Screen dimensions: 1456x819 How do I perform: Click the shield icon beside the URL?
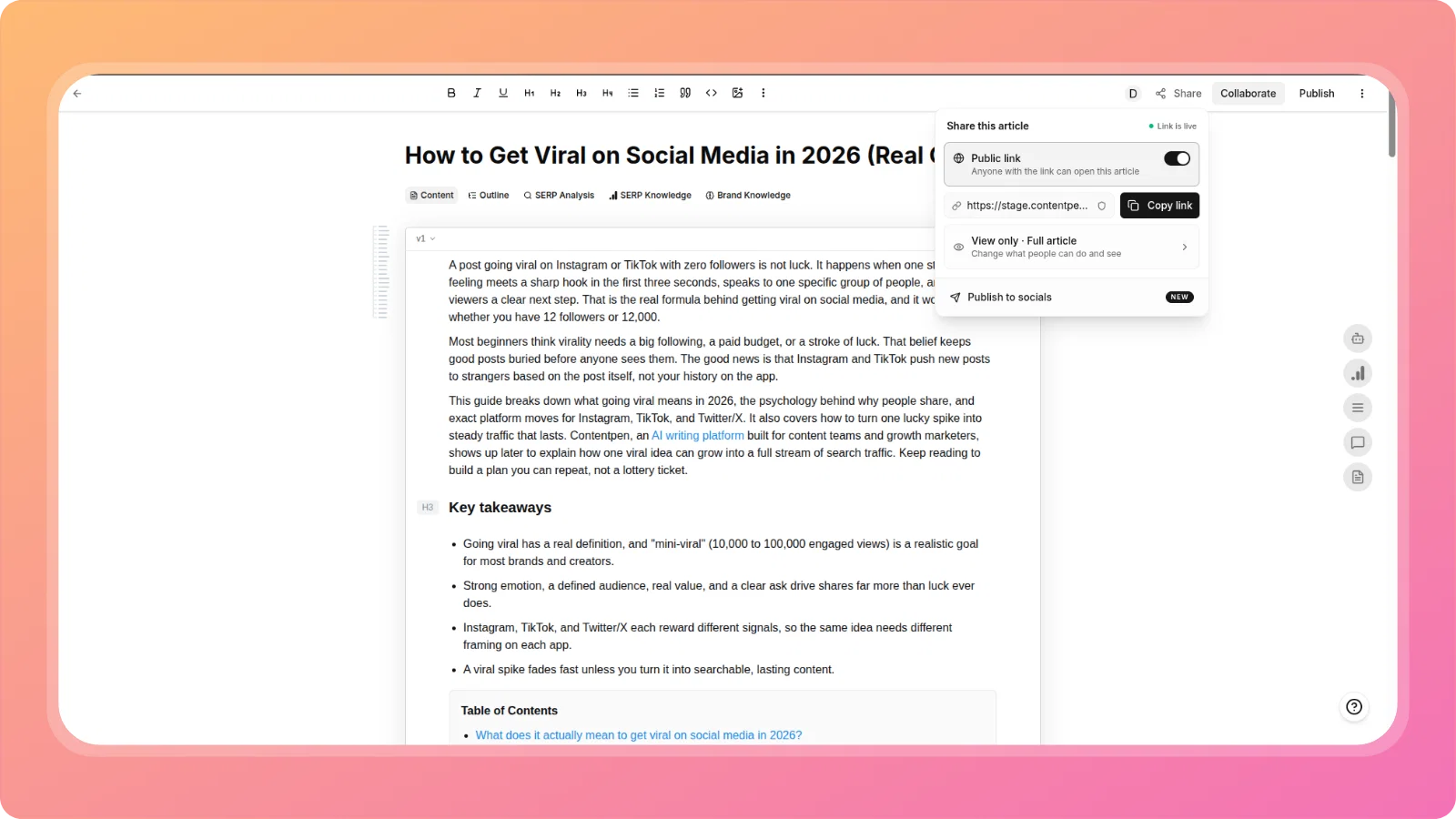(x=1101, y=206)
